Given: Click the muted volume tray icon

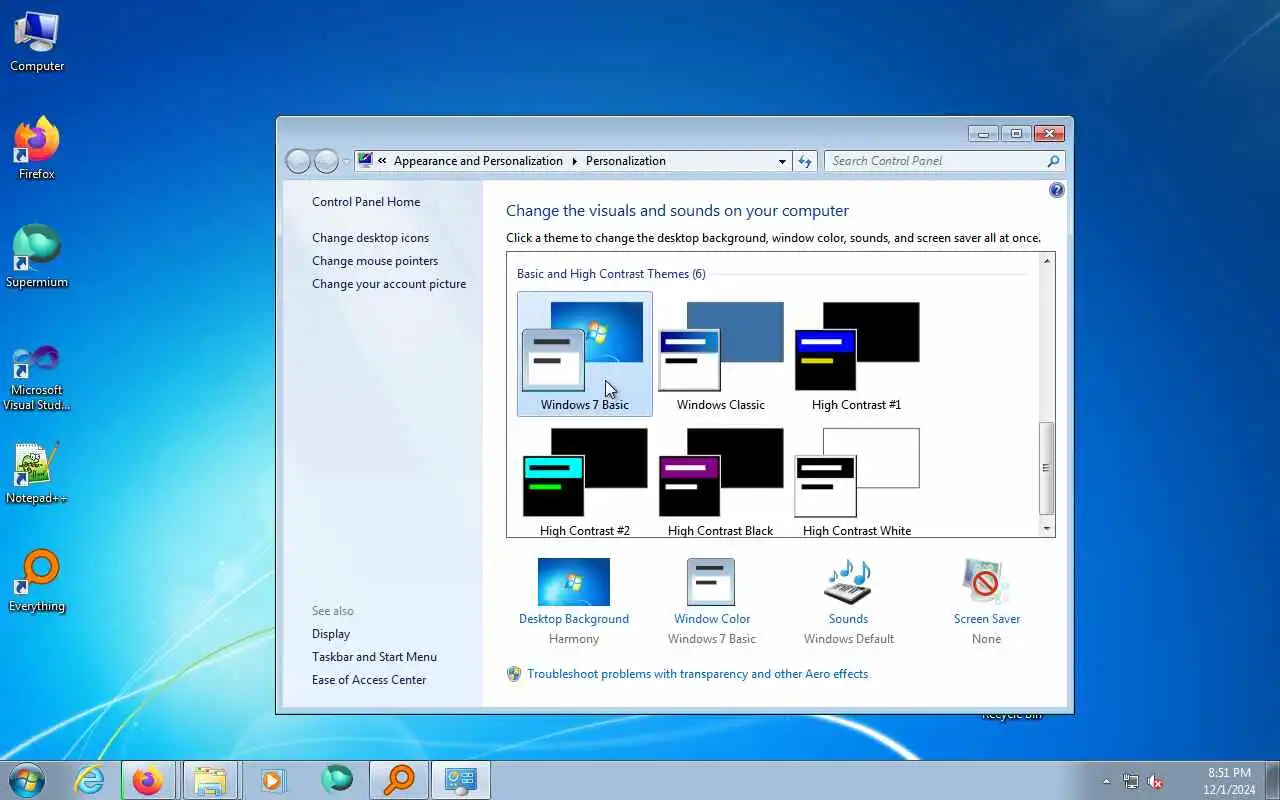Looking at the screenshot, I should pyautogui.click(x=1155, y=781).
